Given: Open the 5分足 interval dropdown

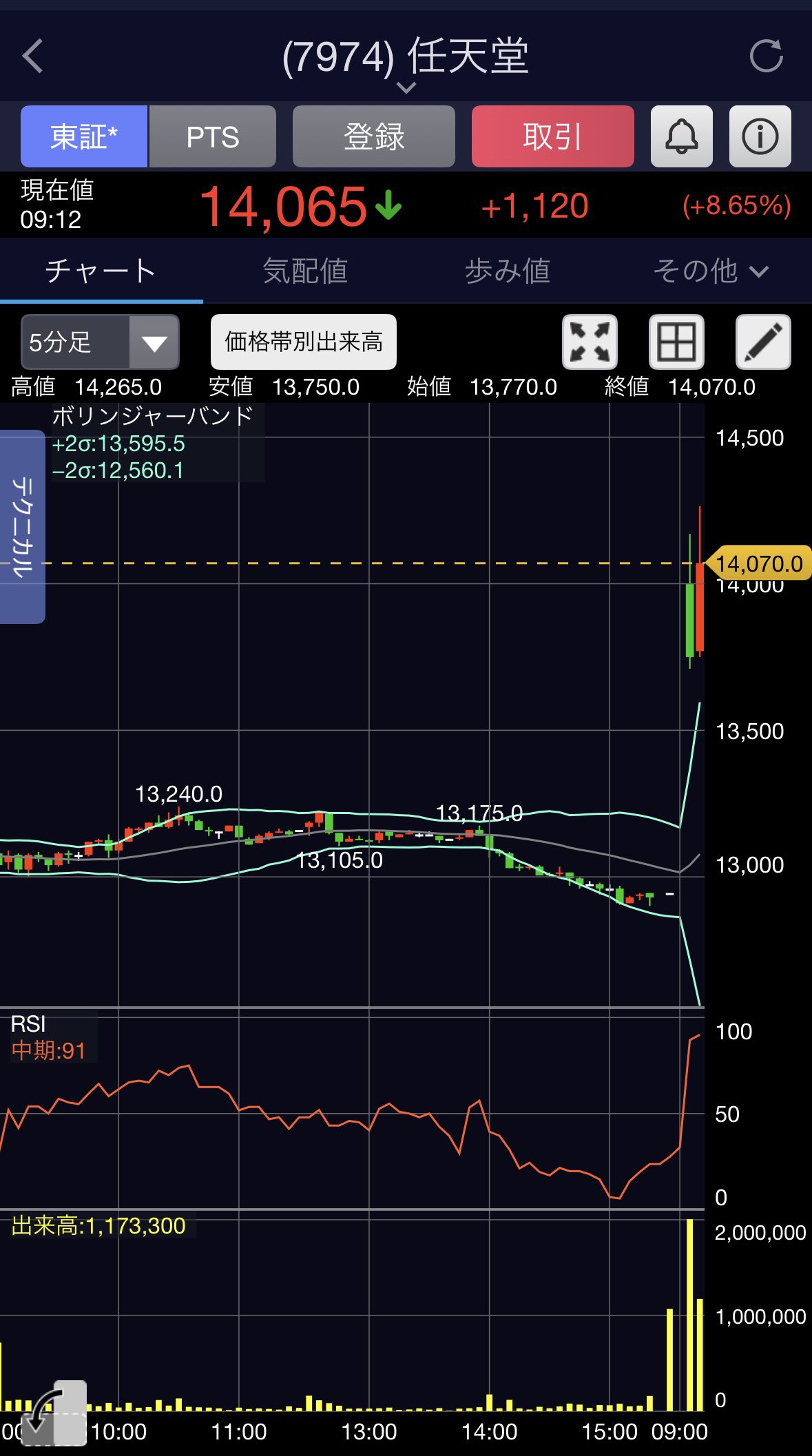Looking at the screenshot, I should point(100,342).
